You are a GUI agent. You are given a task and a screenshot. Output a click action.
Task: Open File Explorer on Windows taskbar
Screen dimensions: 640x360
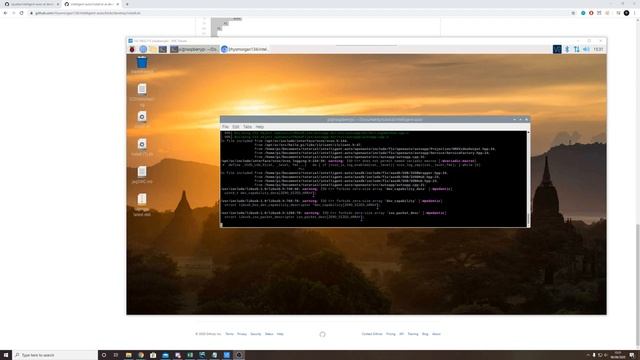[129, 355]
